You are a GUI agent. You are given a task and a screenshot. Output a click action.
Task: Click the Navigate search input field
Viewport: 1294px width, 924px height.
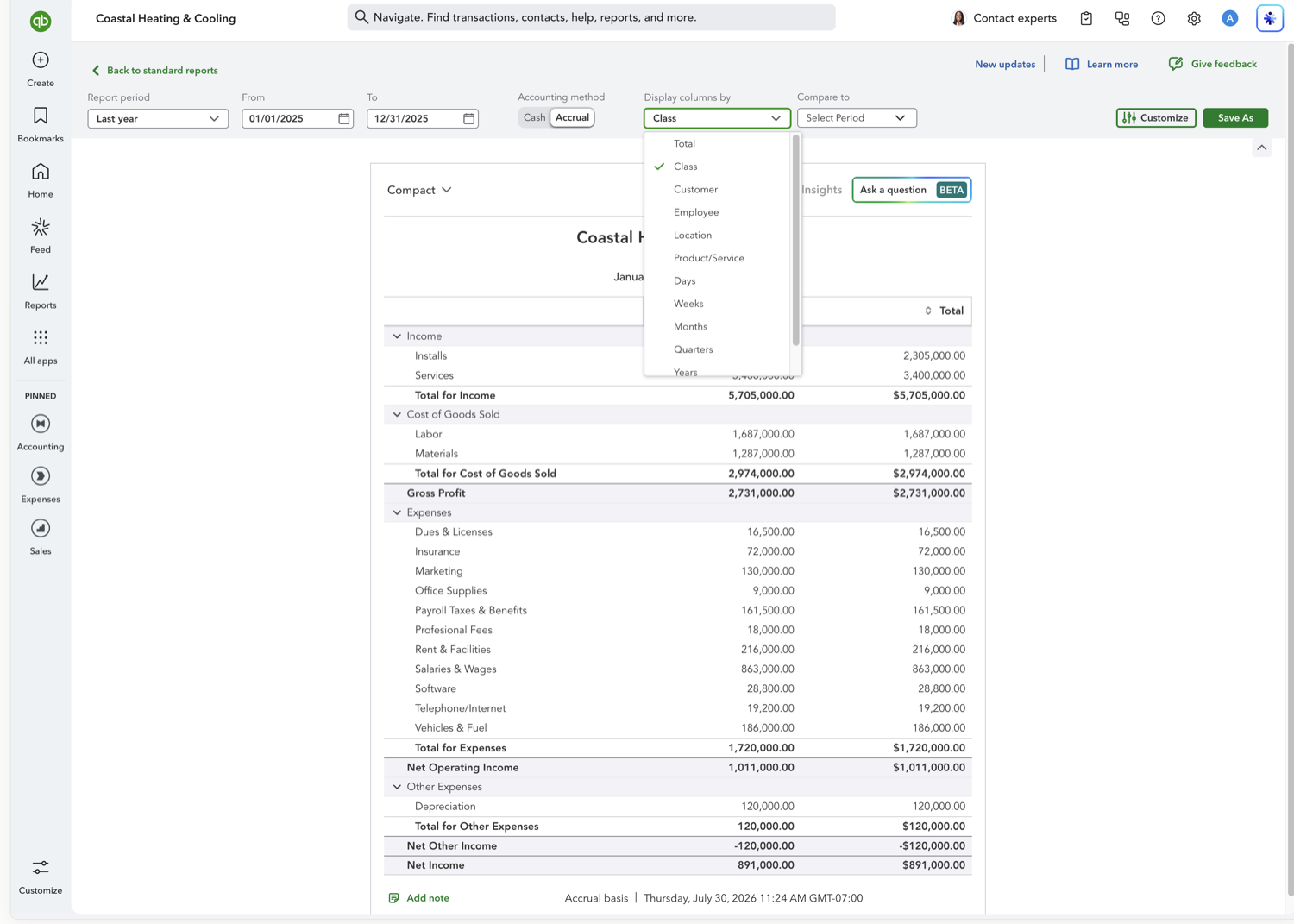click(591, 17)
